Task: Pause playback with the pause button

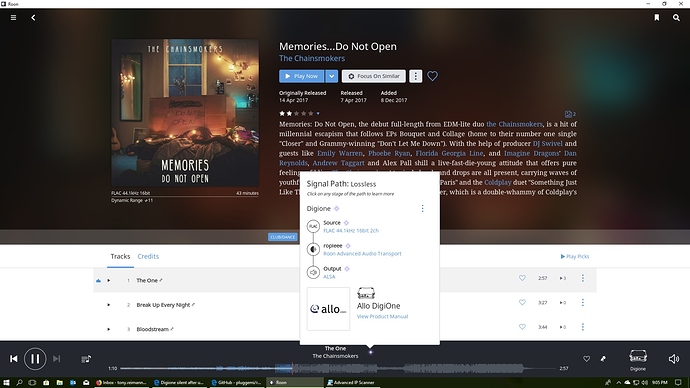Action: coord(35,359)
